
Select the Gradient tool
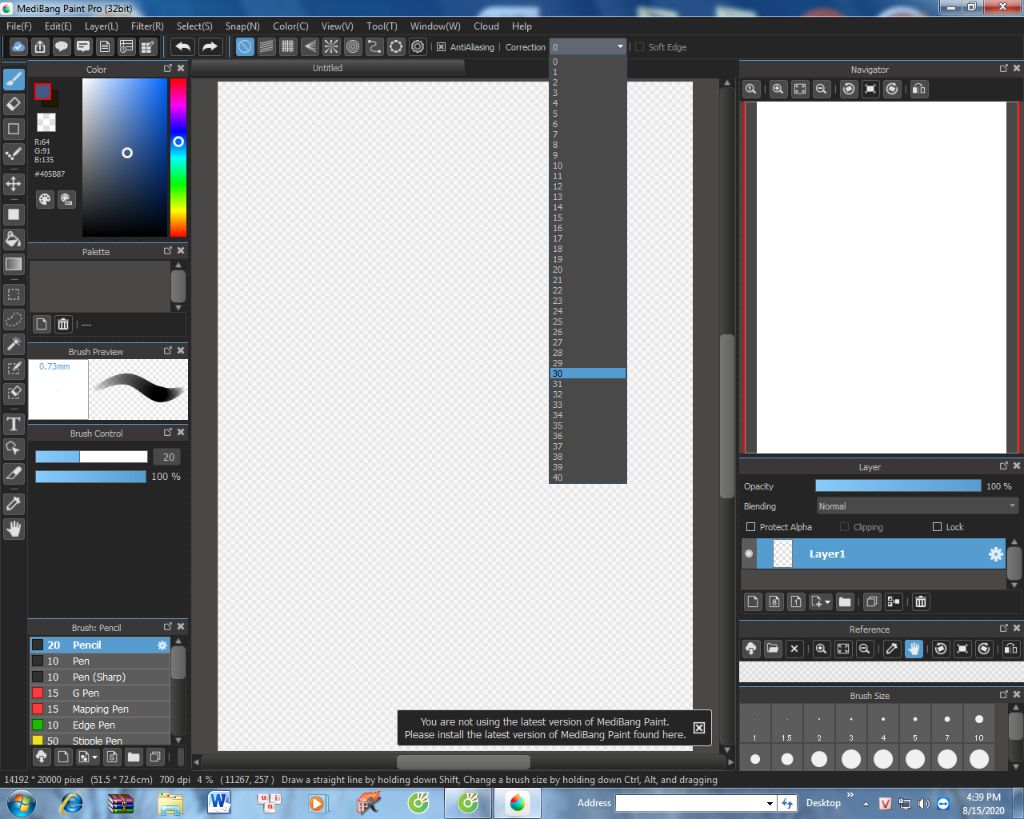tap(14, 264)
